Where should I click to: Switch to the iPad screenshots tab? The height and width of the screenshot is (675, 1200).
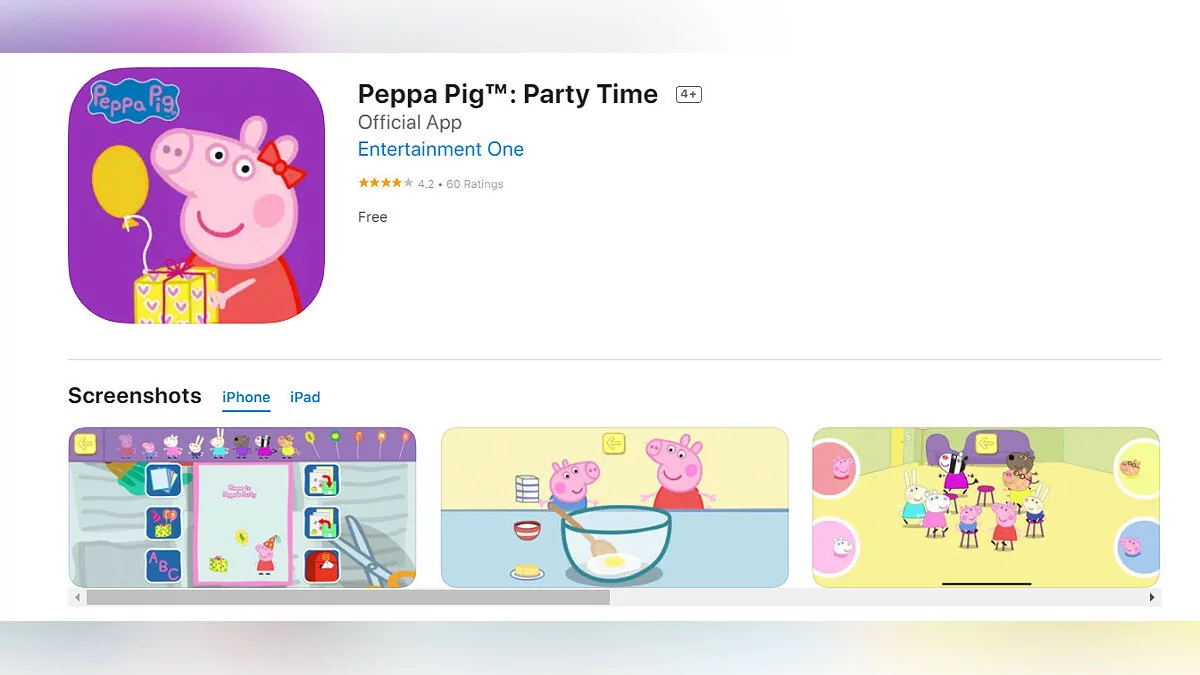click(305, 397)
